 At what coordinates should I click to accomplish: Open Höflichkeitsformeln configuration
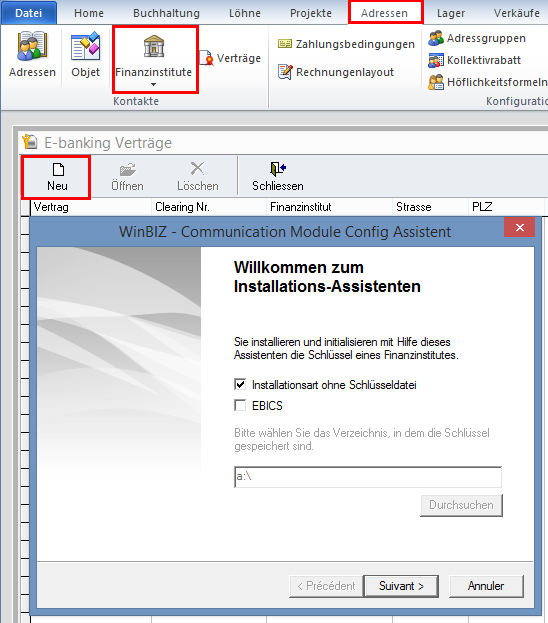click(488, 82)
